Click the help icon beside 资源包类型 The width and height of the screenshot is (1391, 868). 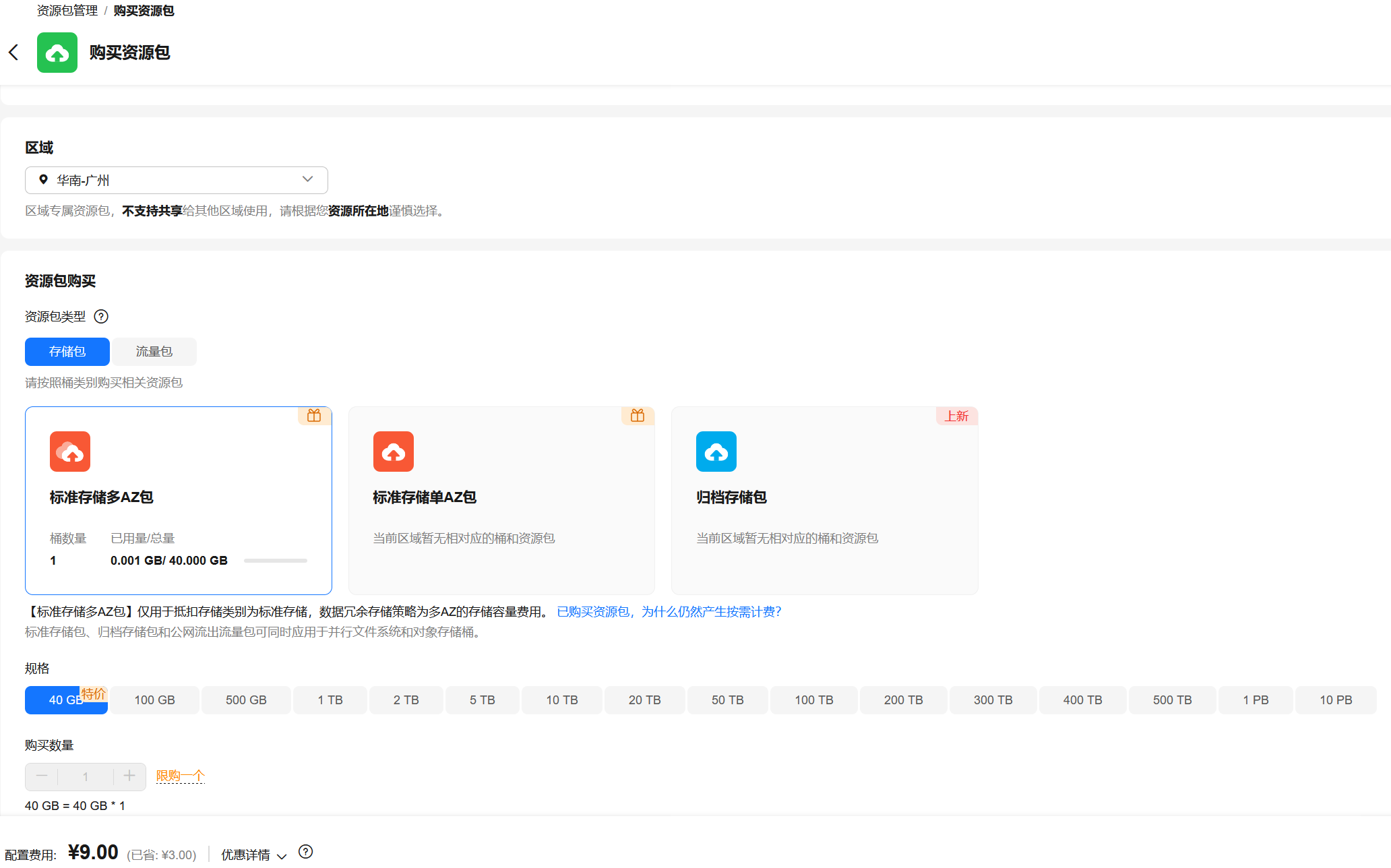pos(101,316)
